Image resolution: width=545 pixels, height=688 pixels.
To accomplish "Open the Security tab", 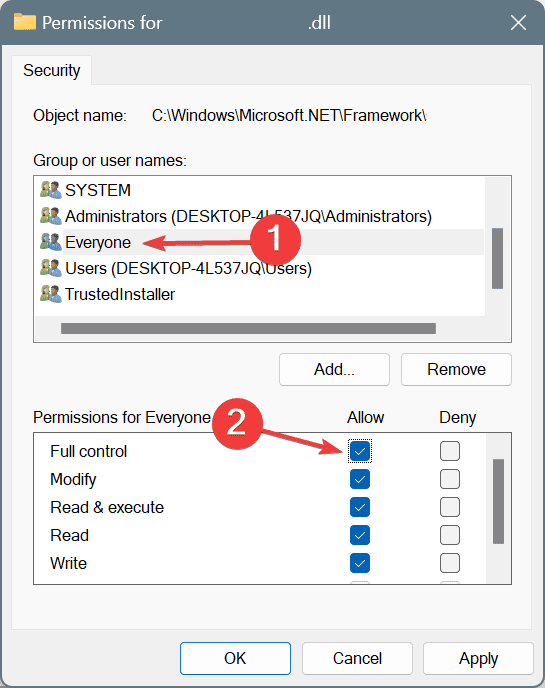I will point(51,70).
